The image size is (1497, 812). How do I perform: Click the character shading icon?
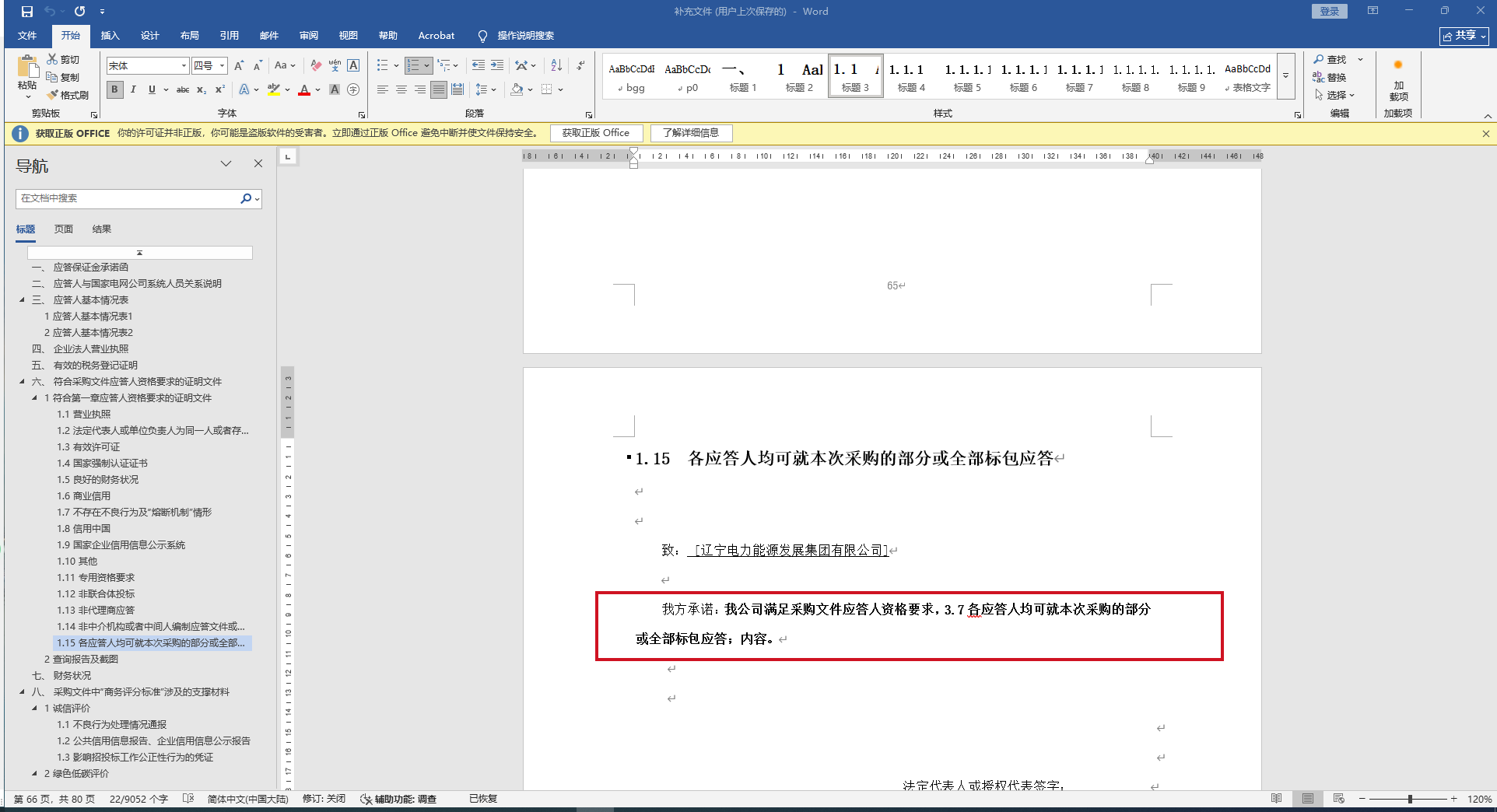(x=335, y=89)
